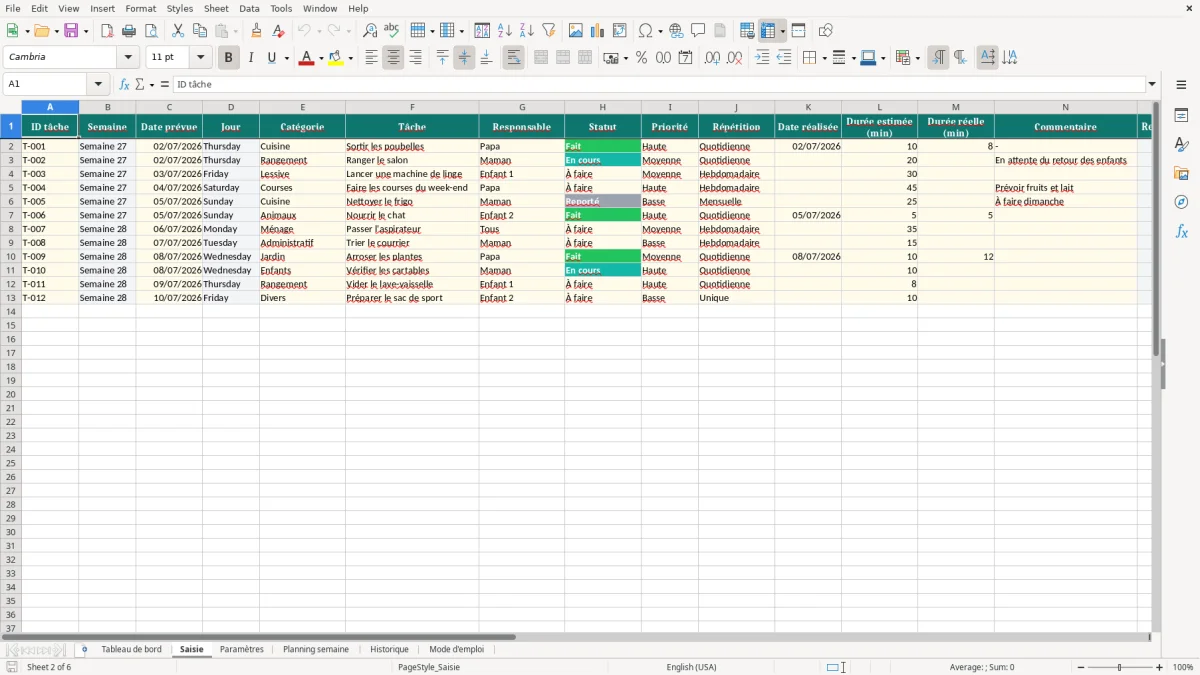
Task: Sort ascending
Action: [505, 31]
